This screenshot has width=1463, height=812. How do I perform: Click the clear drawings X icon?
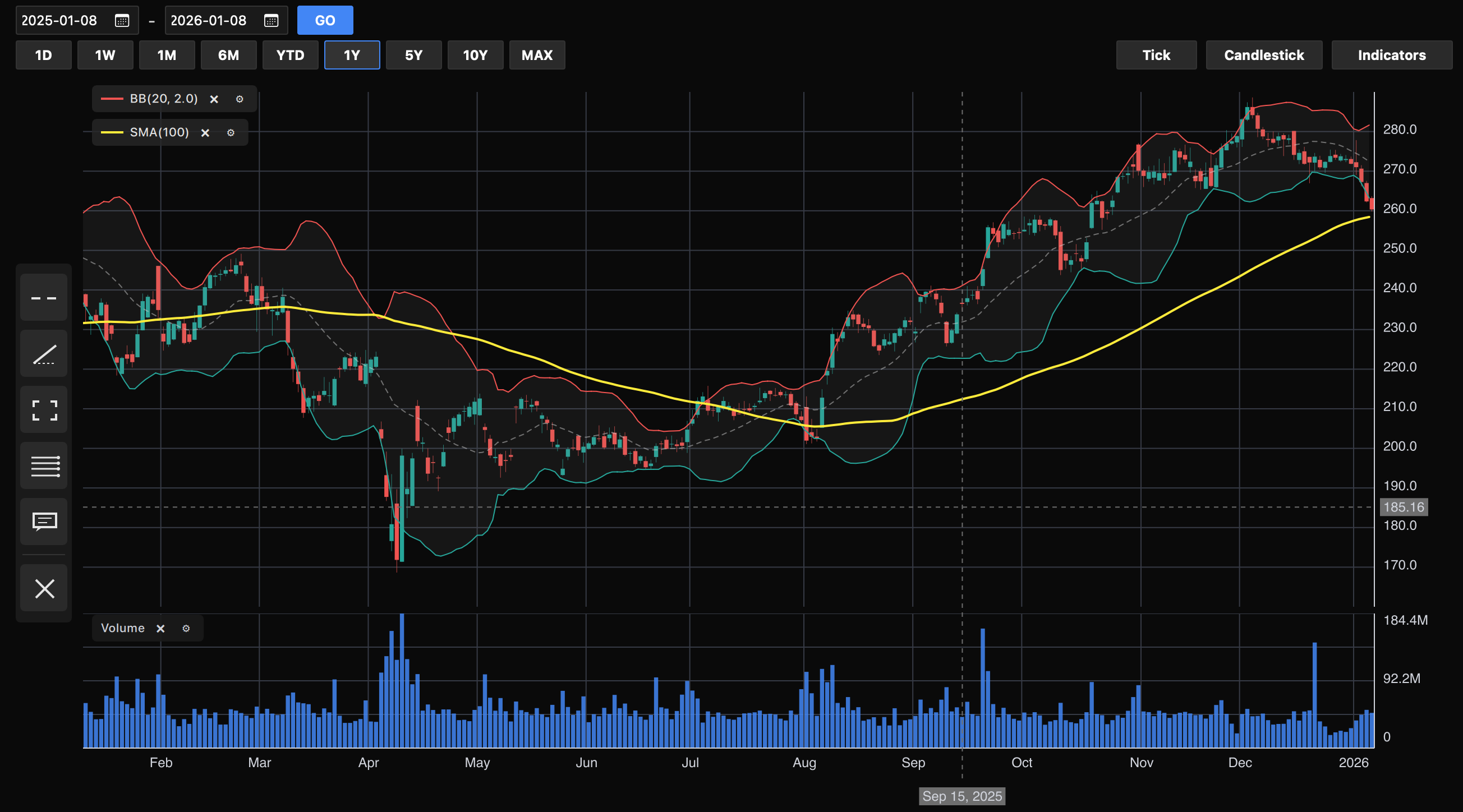pos(44,588)
